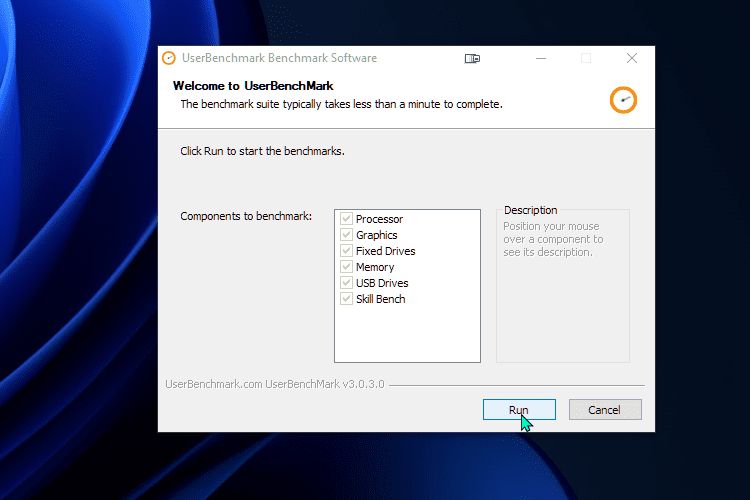Select the Skill Bench label

[380, 299]
